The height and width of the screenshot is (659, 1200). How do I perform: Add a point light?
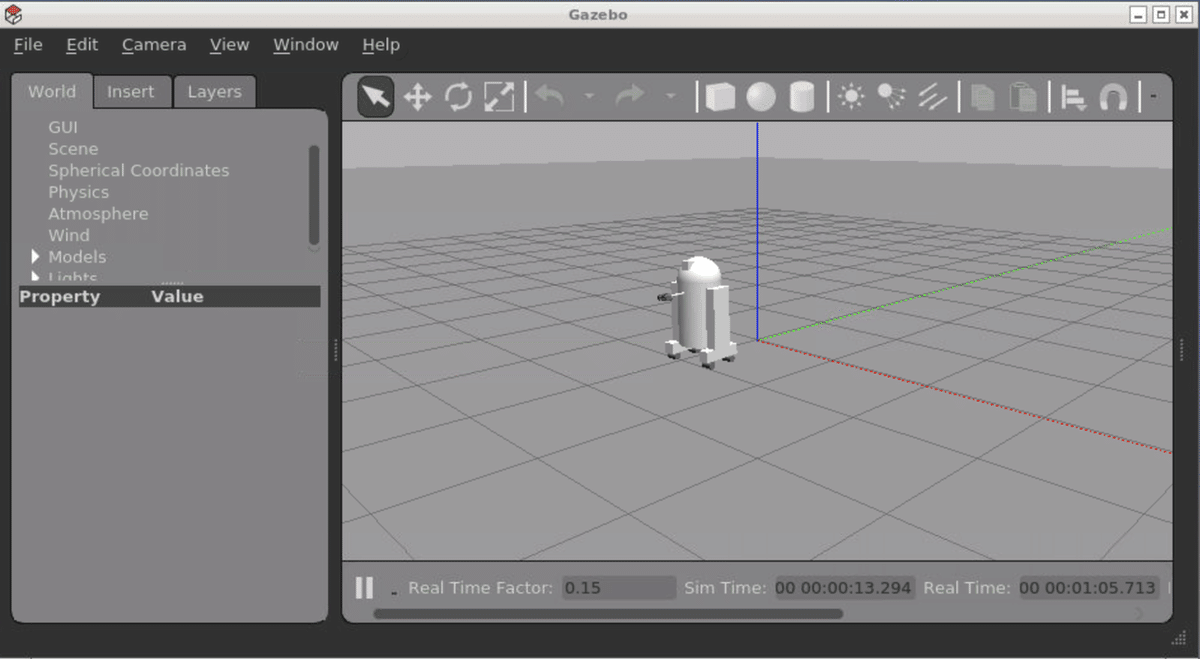851,97
